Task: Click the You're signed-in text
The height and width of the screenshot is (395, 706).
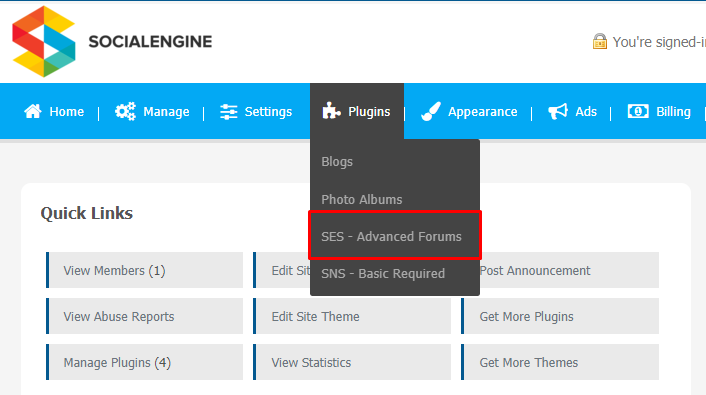Action: [659, 42]
